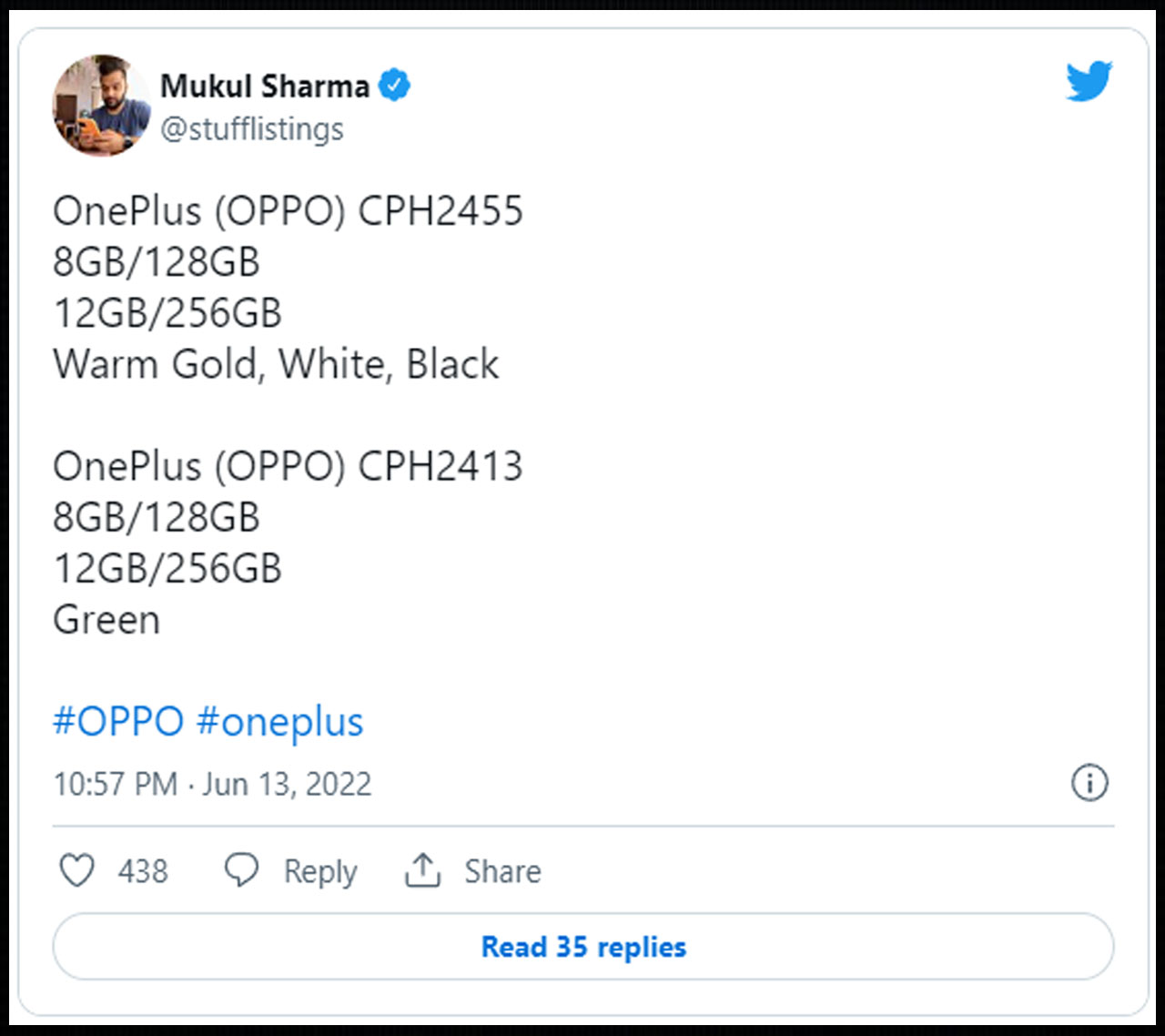The height and width of the screenshot is (1036, 1165).
Task: Click the share upload arrow icon
Action: 422,870
